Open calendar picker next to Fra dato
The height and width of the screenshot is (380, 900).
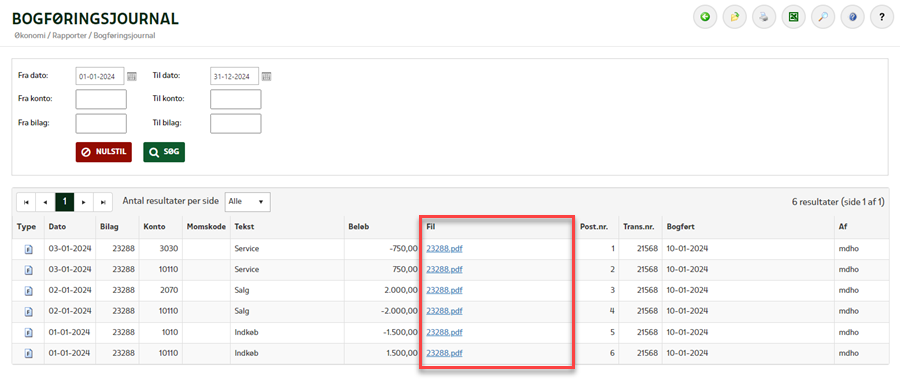click(x=132, y=76)
